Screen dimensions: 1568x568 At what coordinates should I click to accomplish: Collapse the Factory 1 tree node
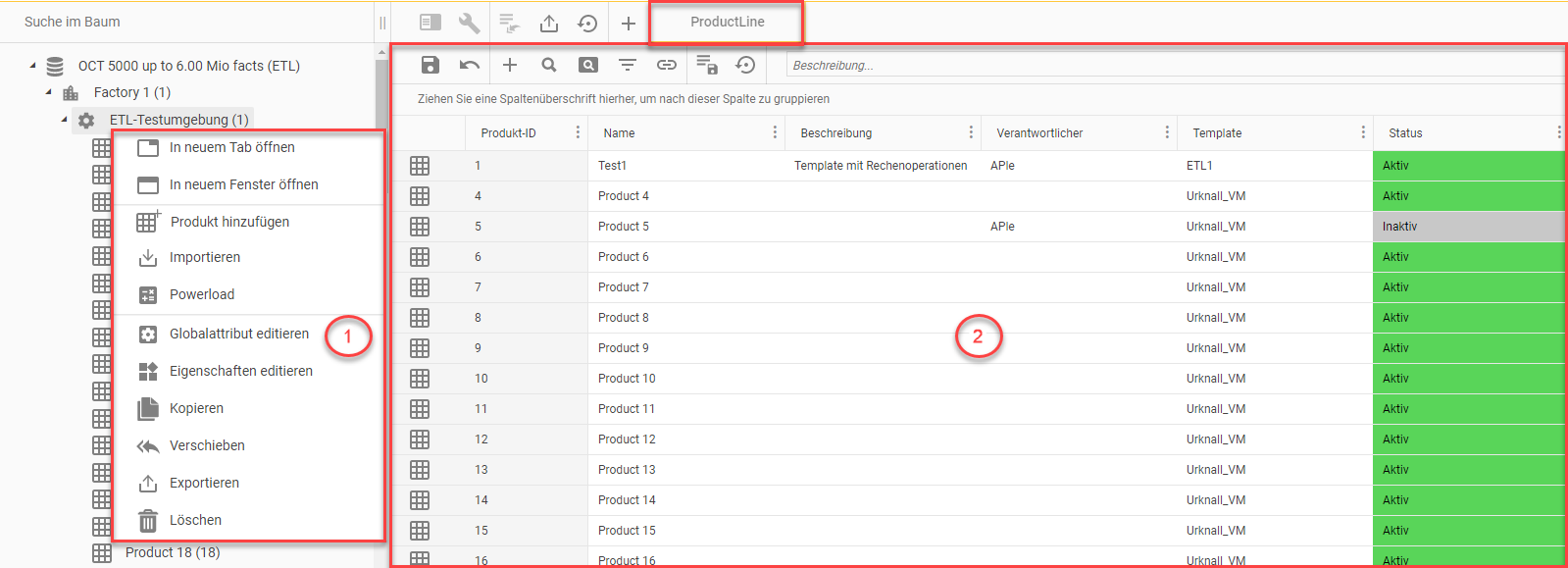pos(49,92)
